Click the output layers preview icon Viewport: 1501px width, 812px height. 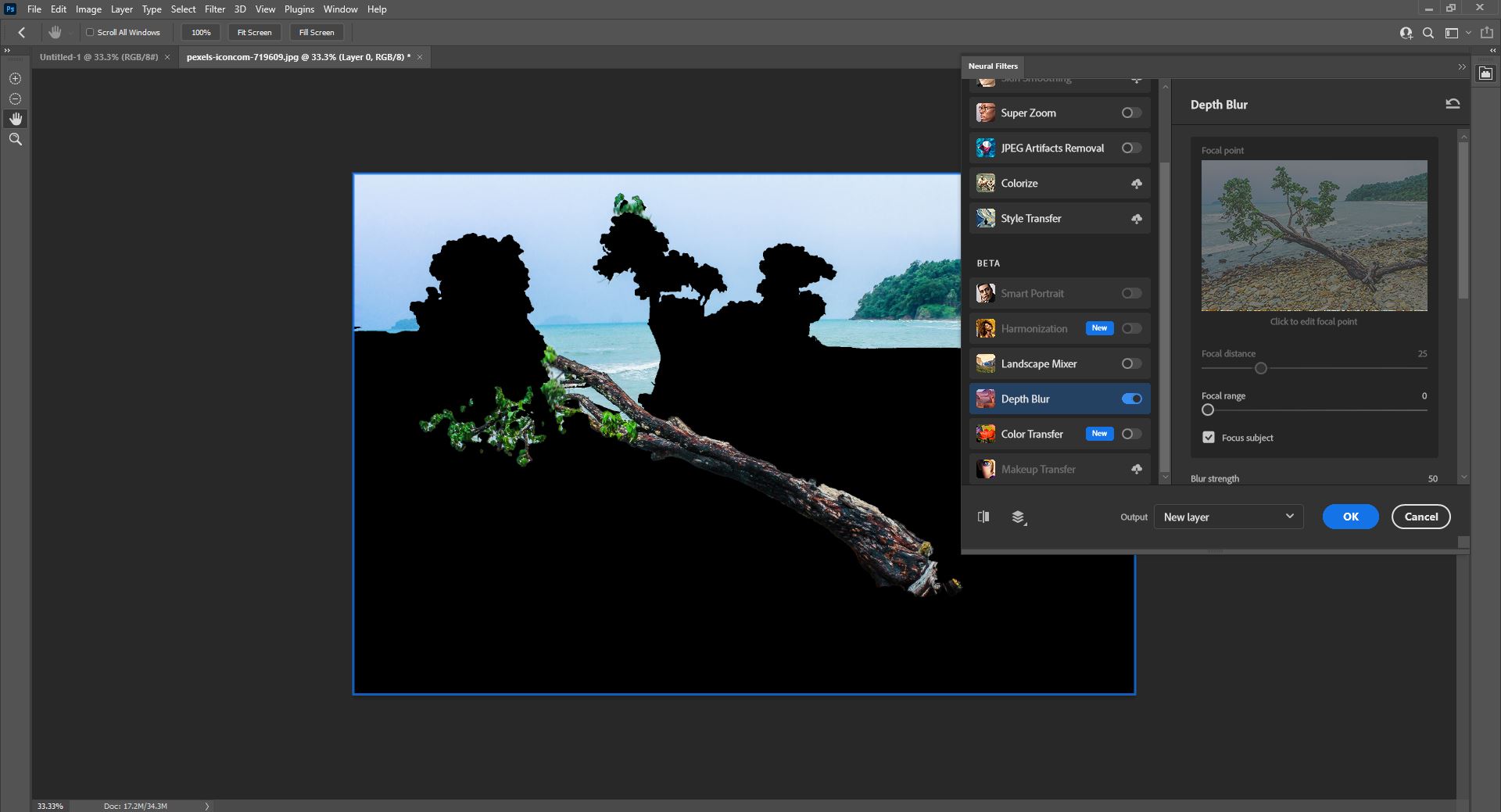1018,517
